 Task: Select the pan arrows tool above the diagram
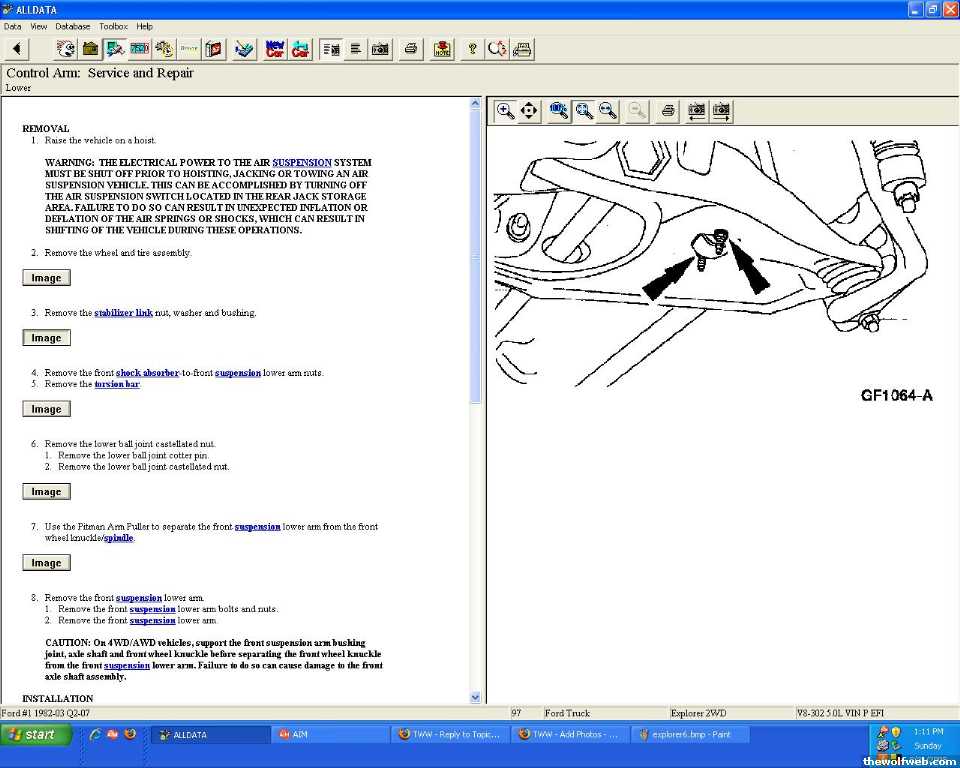pos(529,111)
